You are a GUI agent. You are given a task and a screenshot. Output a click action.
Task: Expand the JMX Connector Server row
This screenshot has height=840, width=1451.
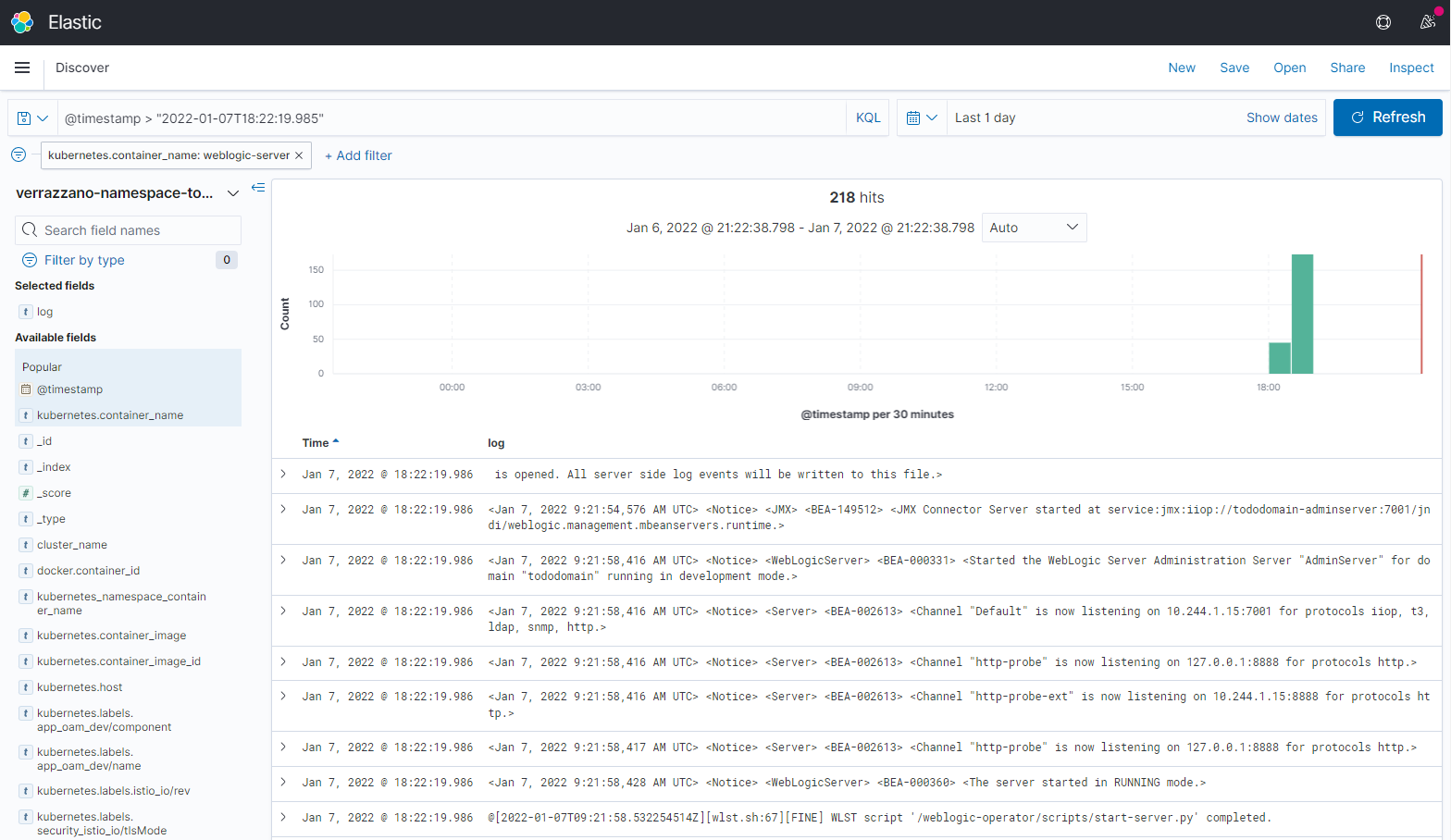(x=283, y=509)
